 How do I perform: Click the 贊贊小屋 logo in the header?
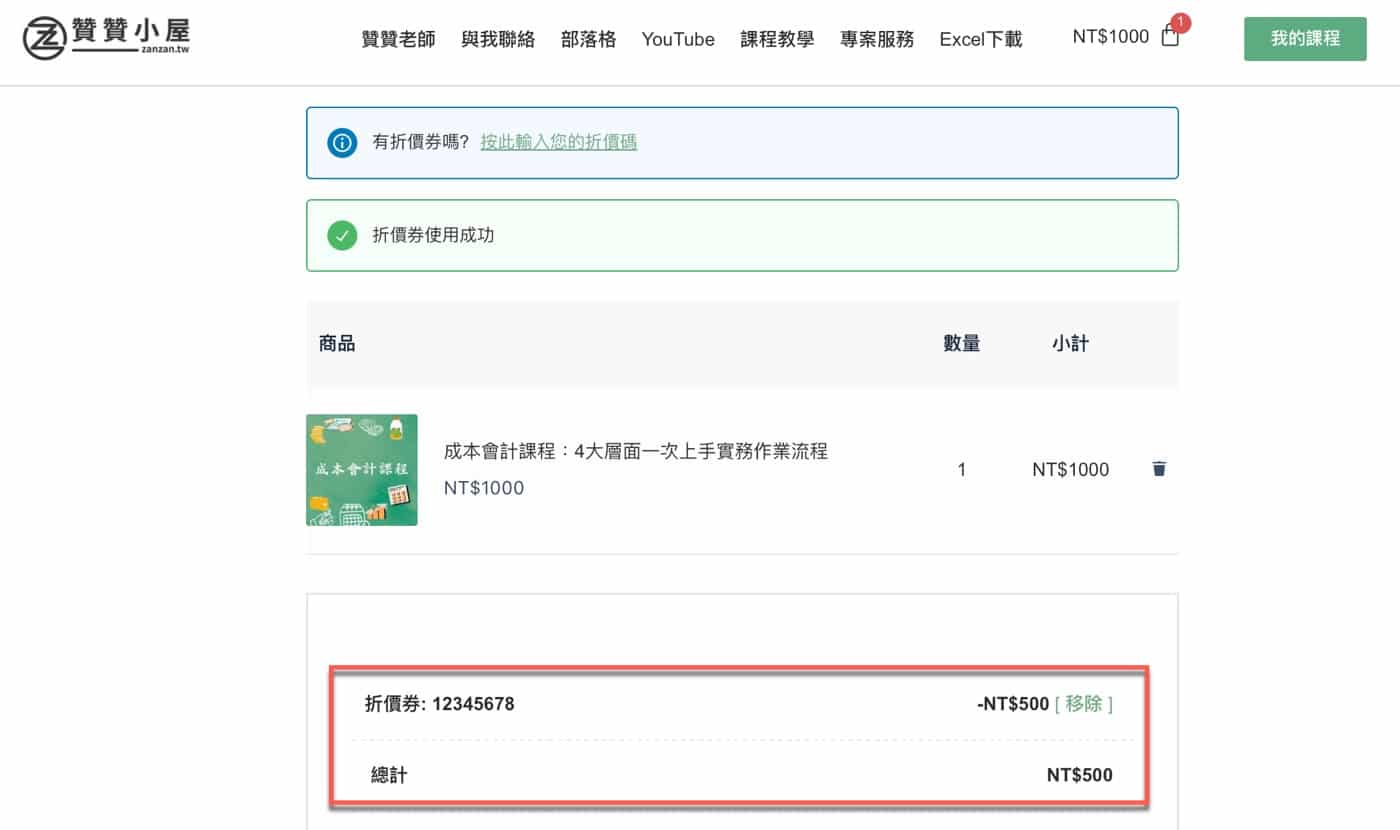point(106,38)
